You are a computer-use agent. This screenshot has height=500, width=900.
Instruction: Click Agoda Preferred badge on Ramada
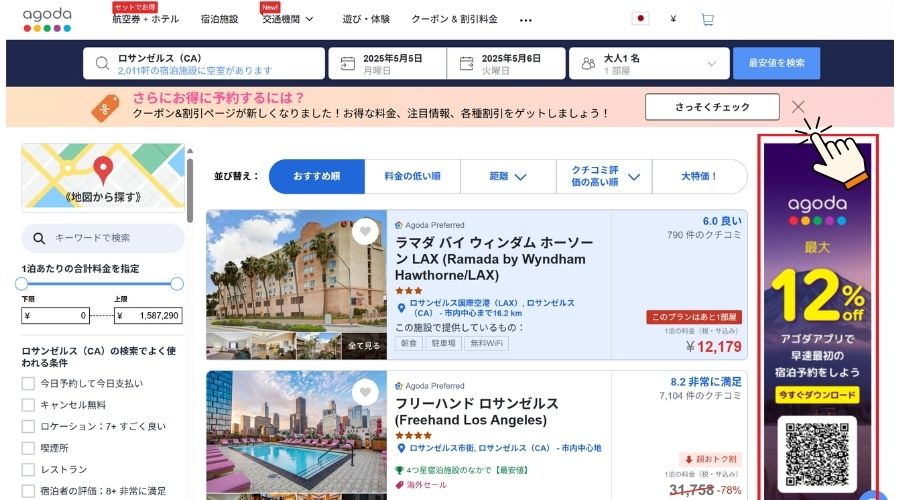430,225
